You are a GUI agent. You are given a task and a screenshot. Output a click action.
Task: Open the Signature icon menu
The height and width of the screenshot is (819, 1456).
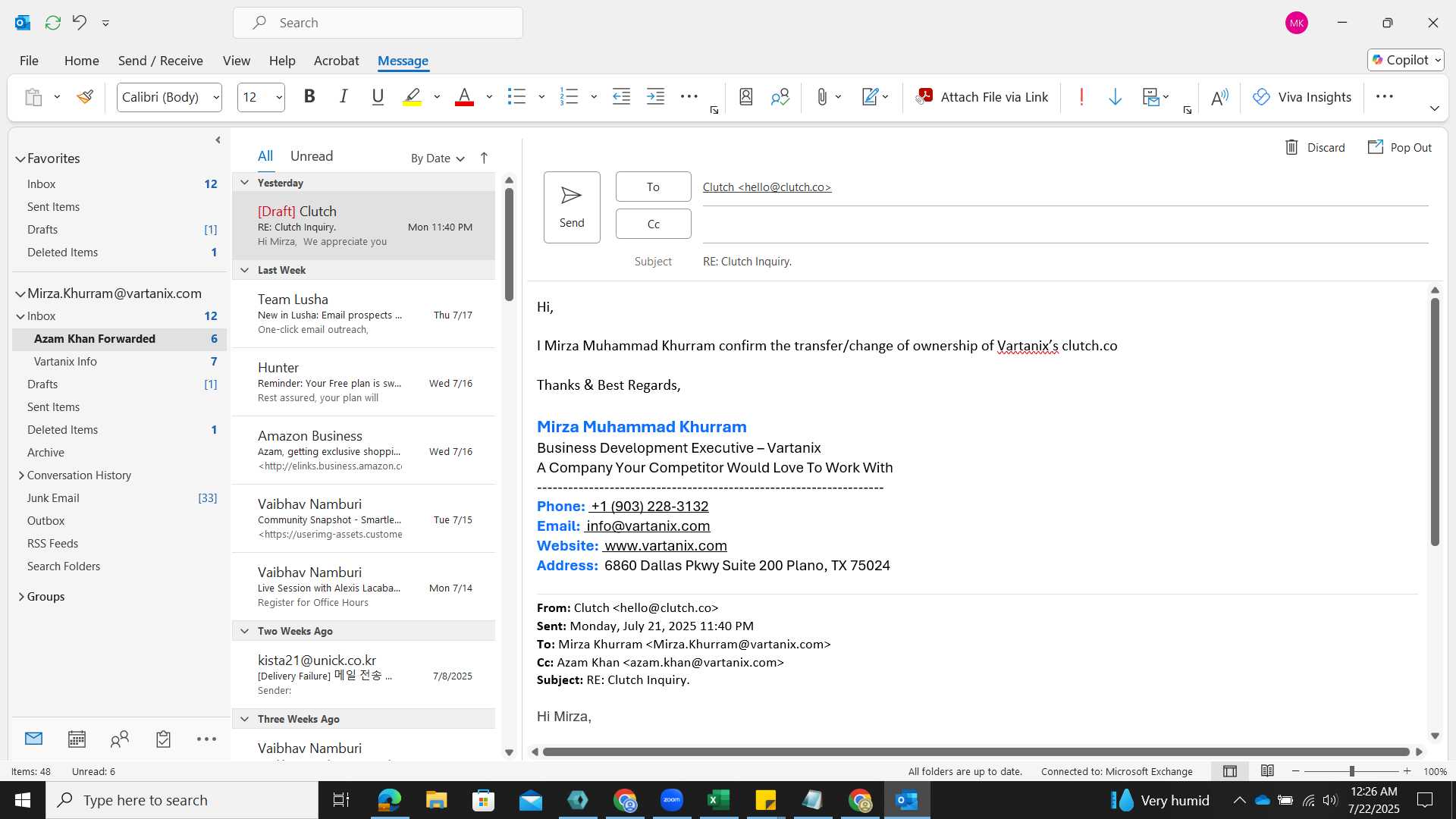click(x=874, y=97)
